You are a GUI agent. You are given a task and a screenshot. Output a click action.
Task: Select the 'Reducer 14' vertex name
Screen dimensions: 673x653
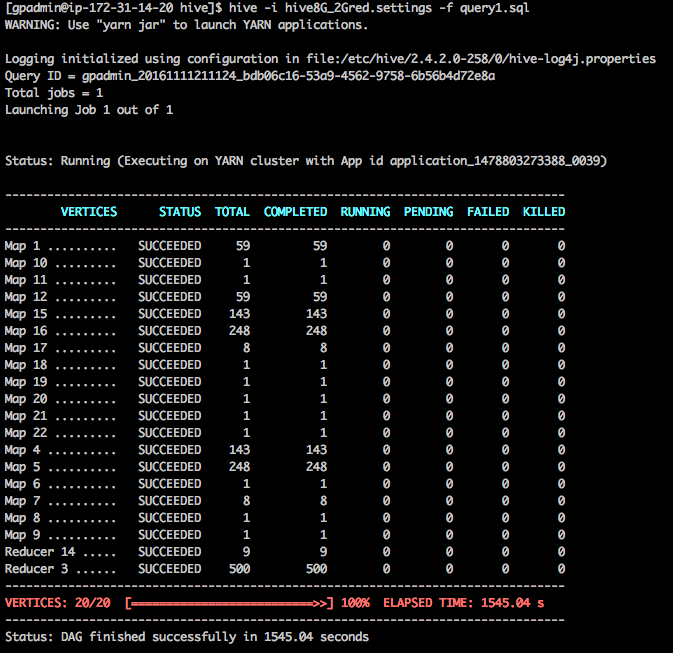pos(40,552)
